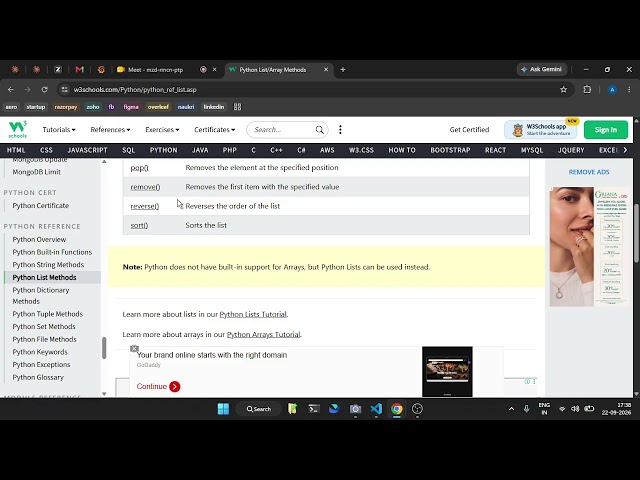Click the search magnifier icon
This screenshot has height=480, width=640.
pyautogui.click(x=320, y=130)
